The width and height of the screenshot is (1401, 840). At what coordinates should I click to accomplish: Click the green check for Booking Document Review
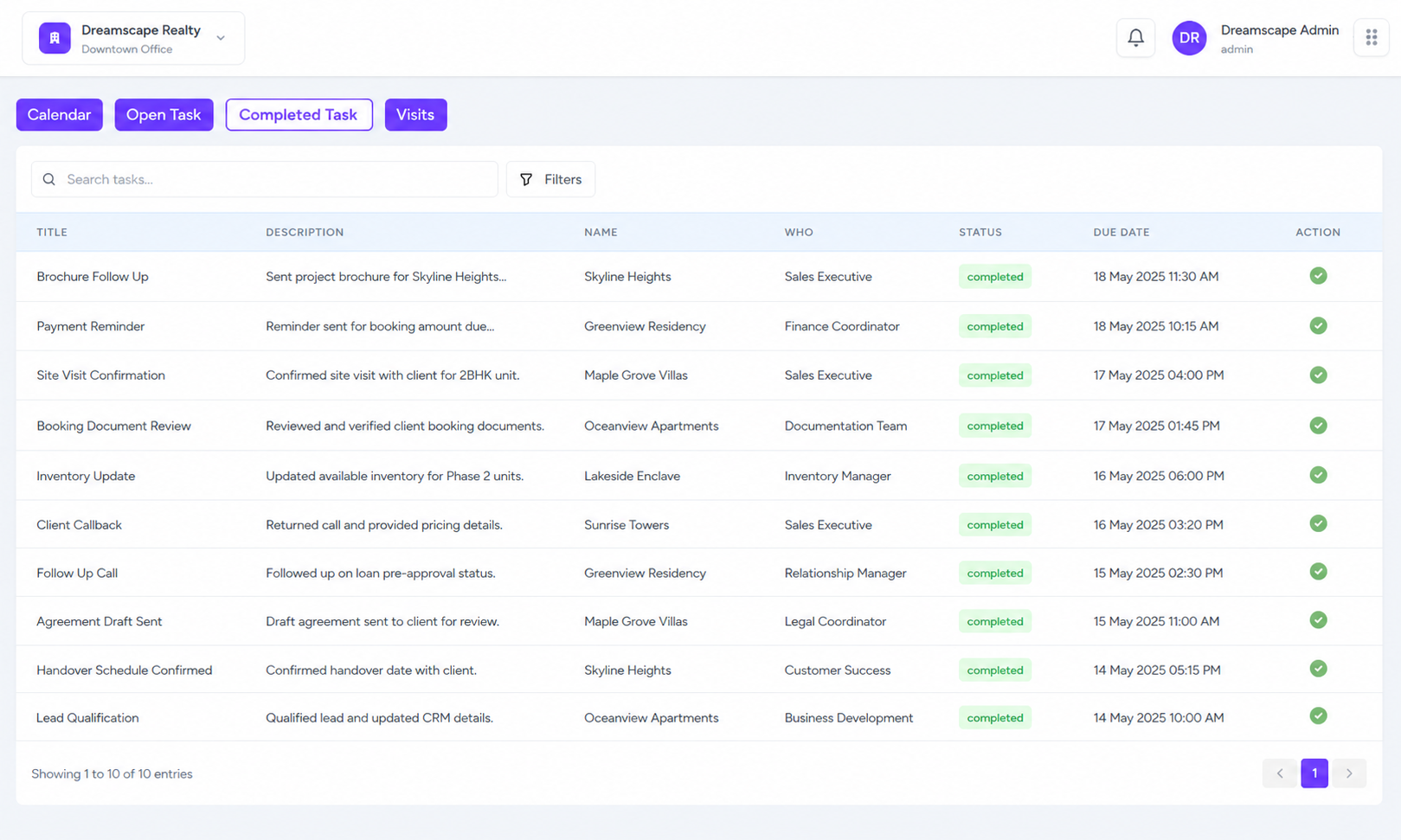[1318, 426]
